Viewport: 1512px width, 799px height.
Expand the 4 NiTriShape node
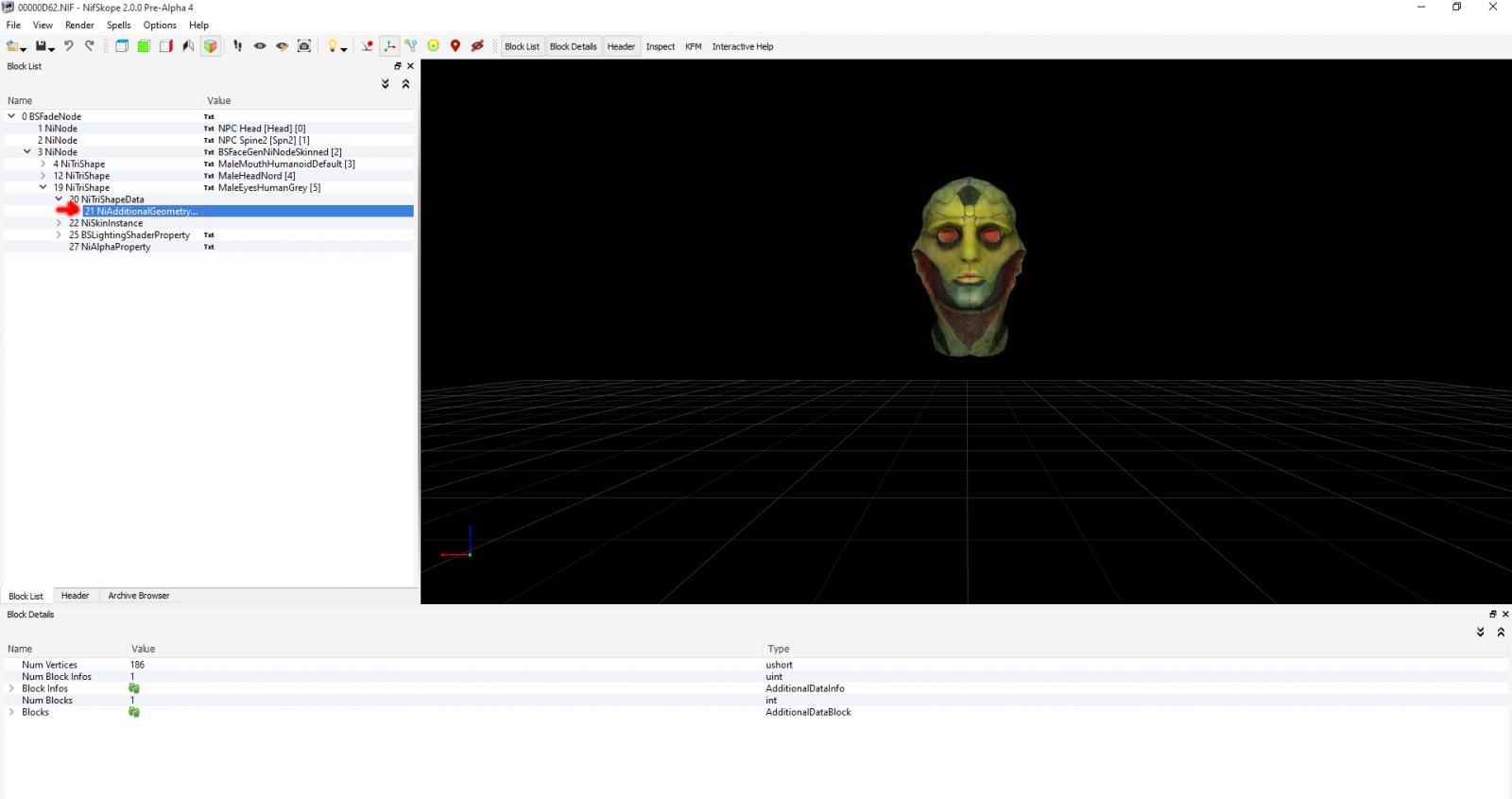coord(43,164)
